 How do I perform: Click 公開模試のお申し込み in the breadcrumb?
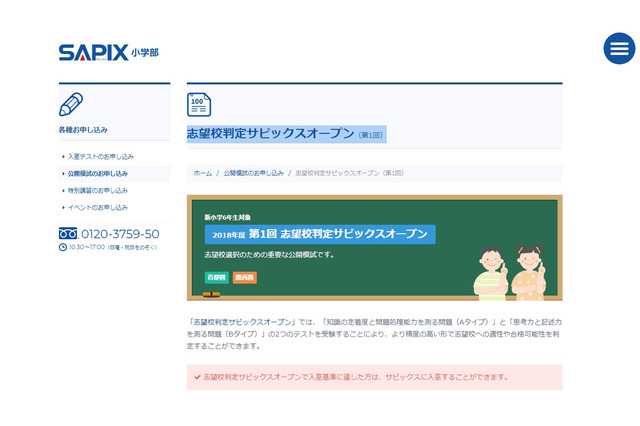click(253, 173)
